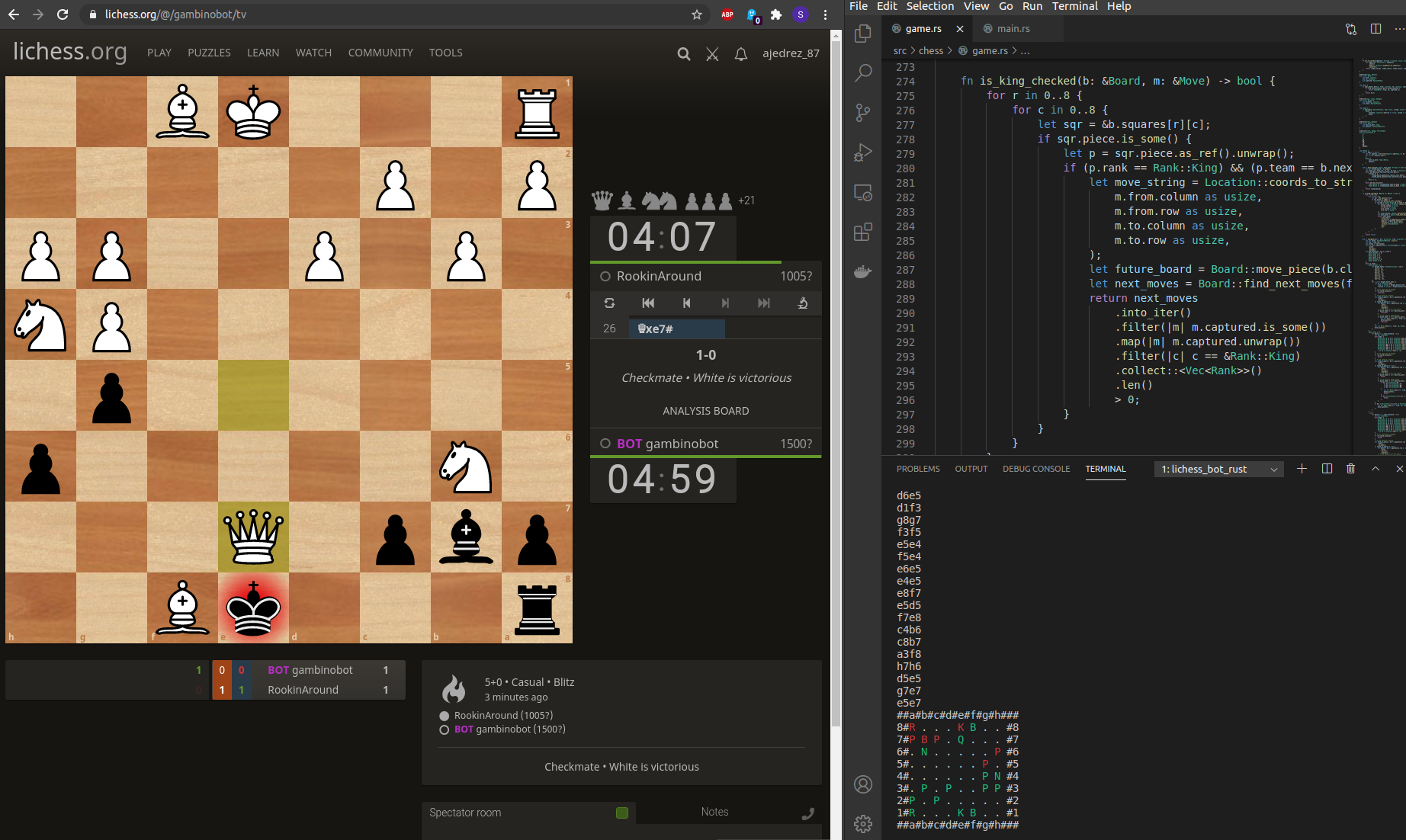Click the ABP extension icon
The width and height of the screenshot is (1406, 840).
727,14
